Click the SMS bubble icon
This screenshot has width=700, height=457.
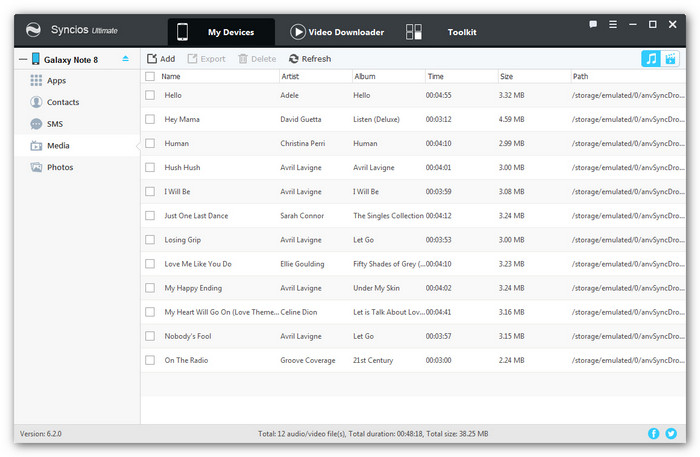pos(36,124)
